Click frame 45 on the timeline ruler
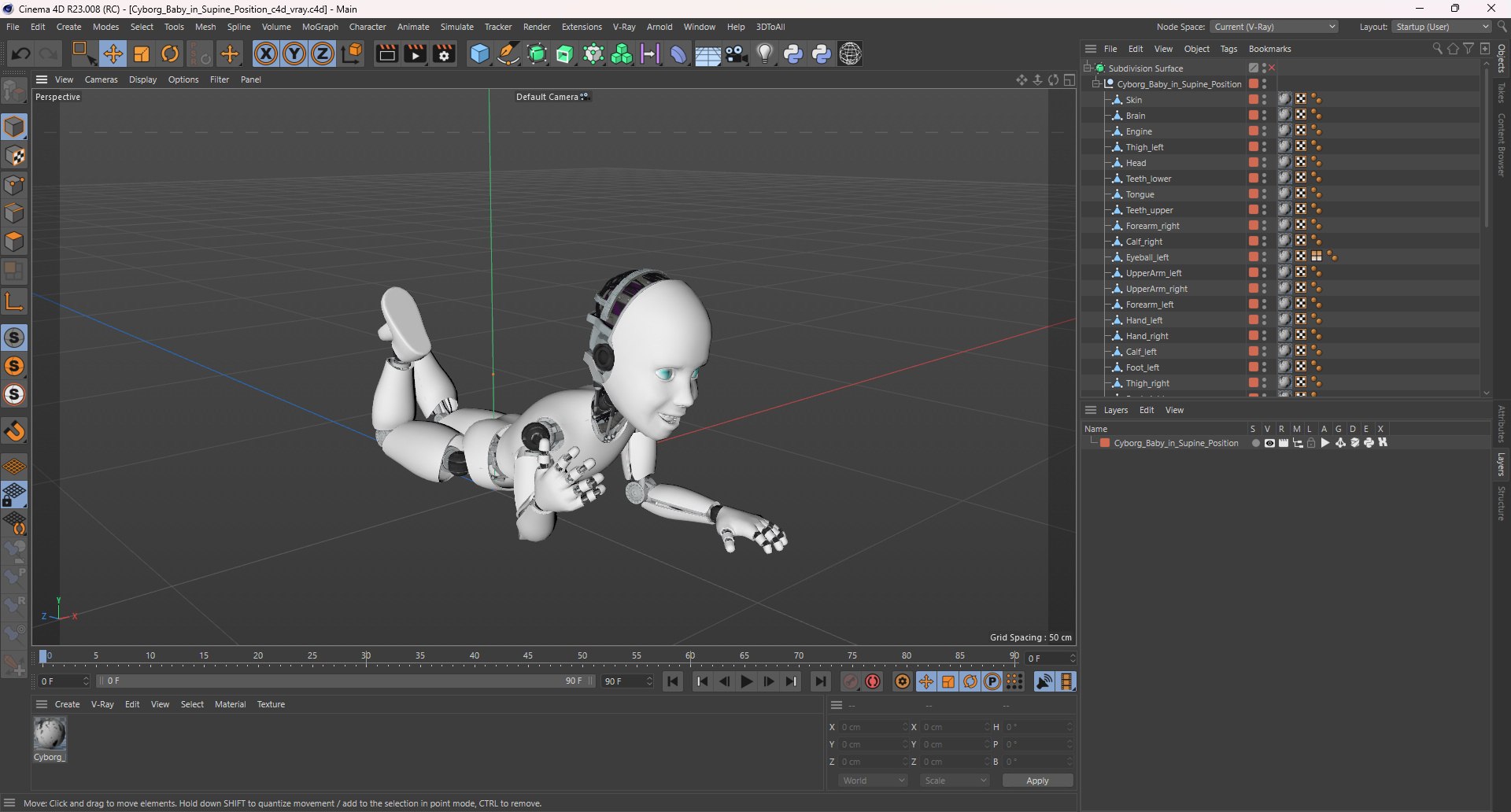 (528, 656)
